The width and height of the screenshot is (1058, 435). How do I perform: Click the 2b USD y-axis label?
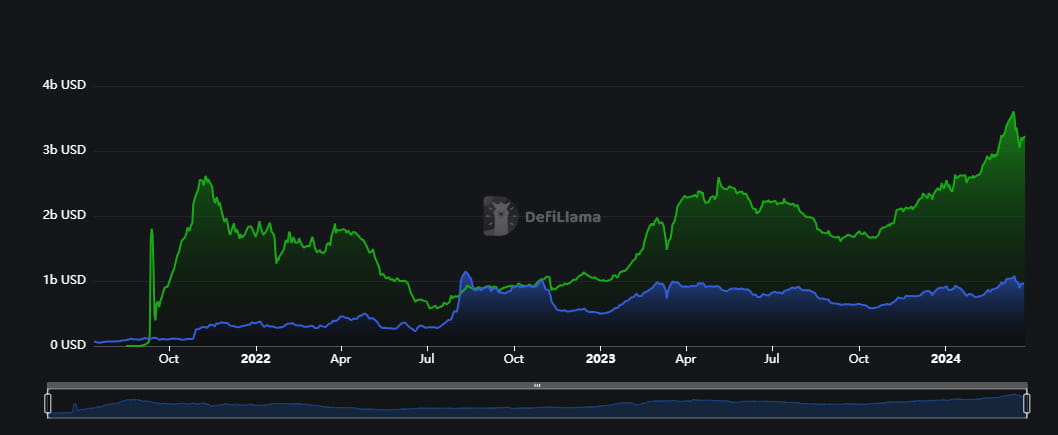click(x=64, y=215)
